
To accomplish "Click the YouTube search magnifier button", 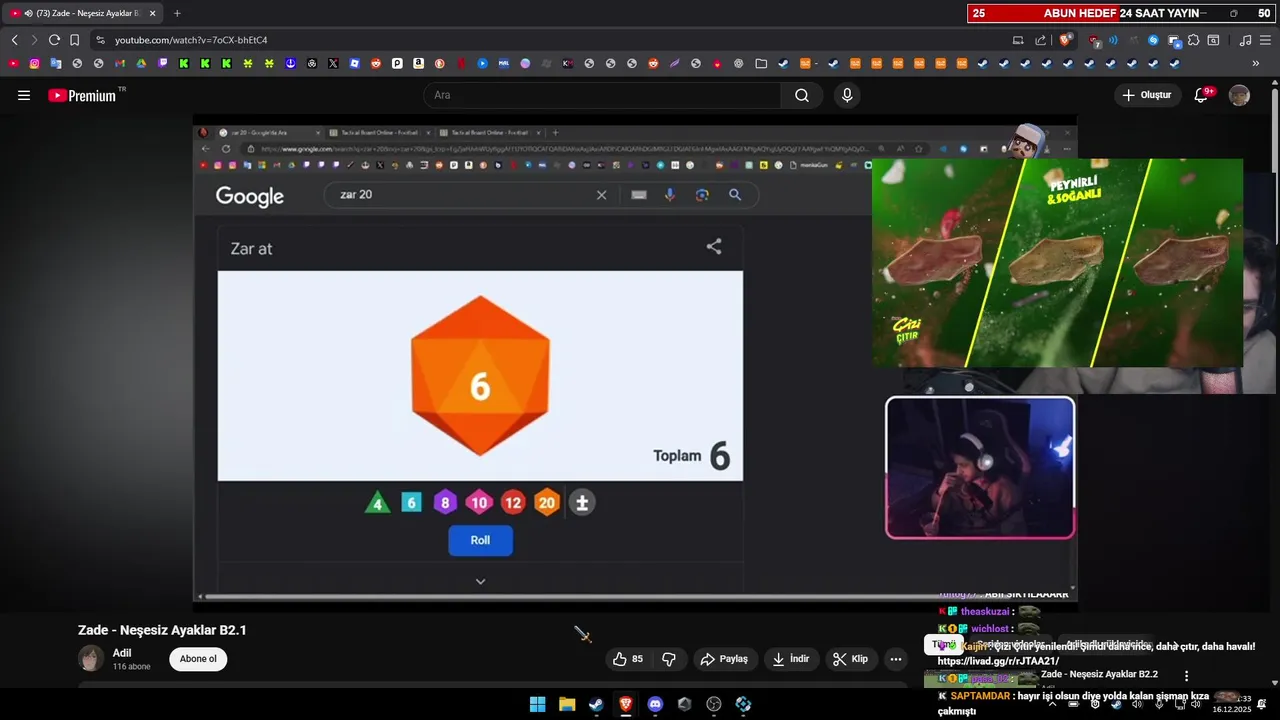I will (802, 95).
